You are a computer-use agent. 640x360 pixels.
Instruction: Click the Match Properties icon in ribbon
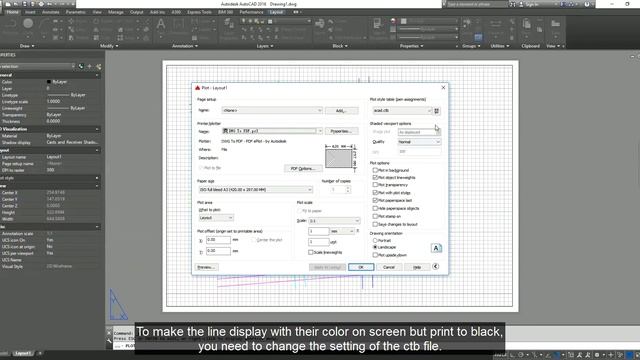378,24
